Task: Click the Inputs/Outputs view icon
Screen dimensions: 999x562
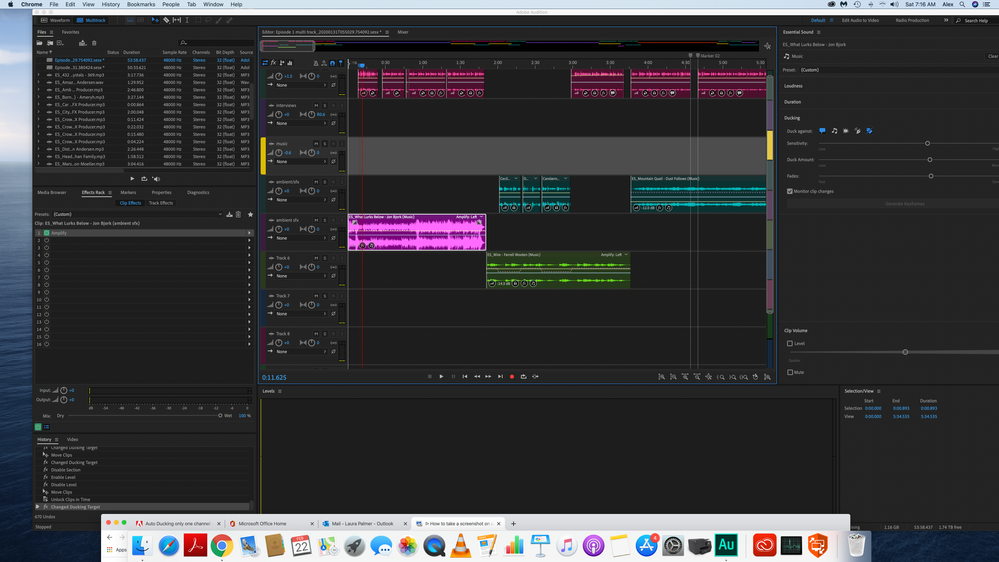Action: point(265,62)
